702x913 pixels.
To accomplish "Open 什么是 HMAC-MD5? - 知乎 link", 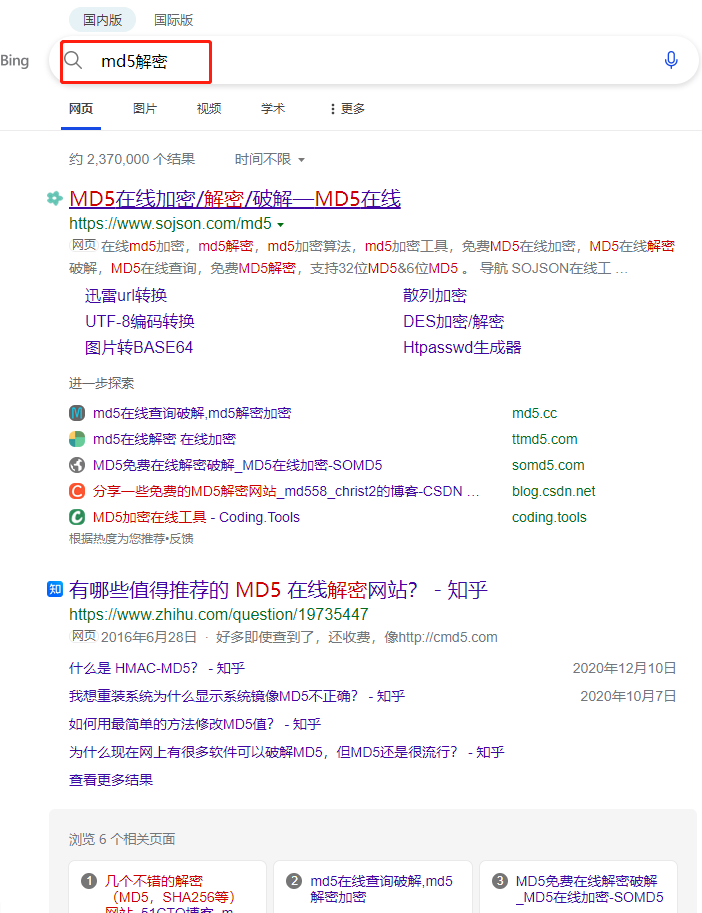I will [157, 668].
